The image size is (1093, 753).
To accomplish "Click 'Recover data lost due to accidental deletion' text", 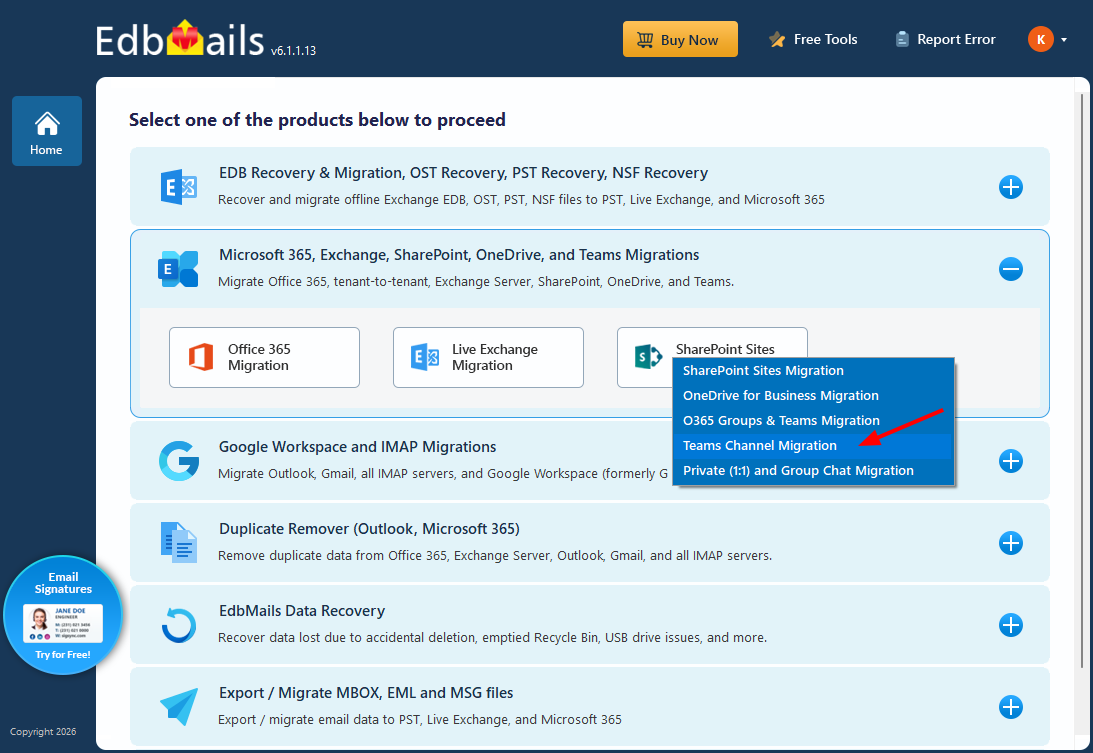I will [x=492, y=638].
